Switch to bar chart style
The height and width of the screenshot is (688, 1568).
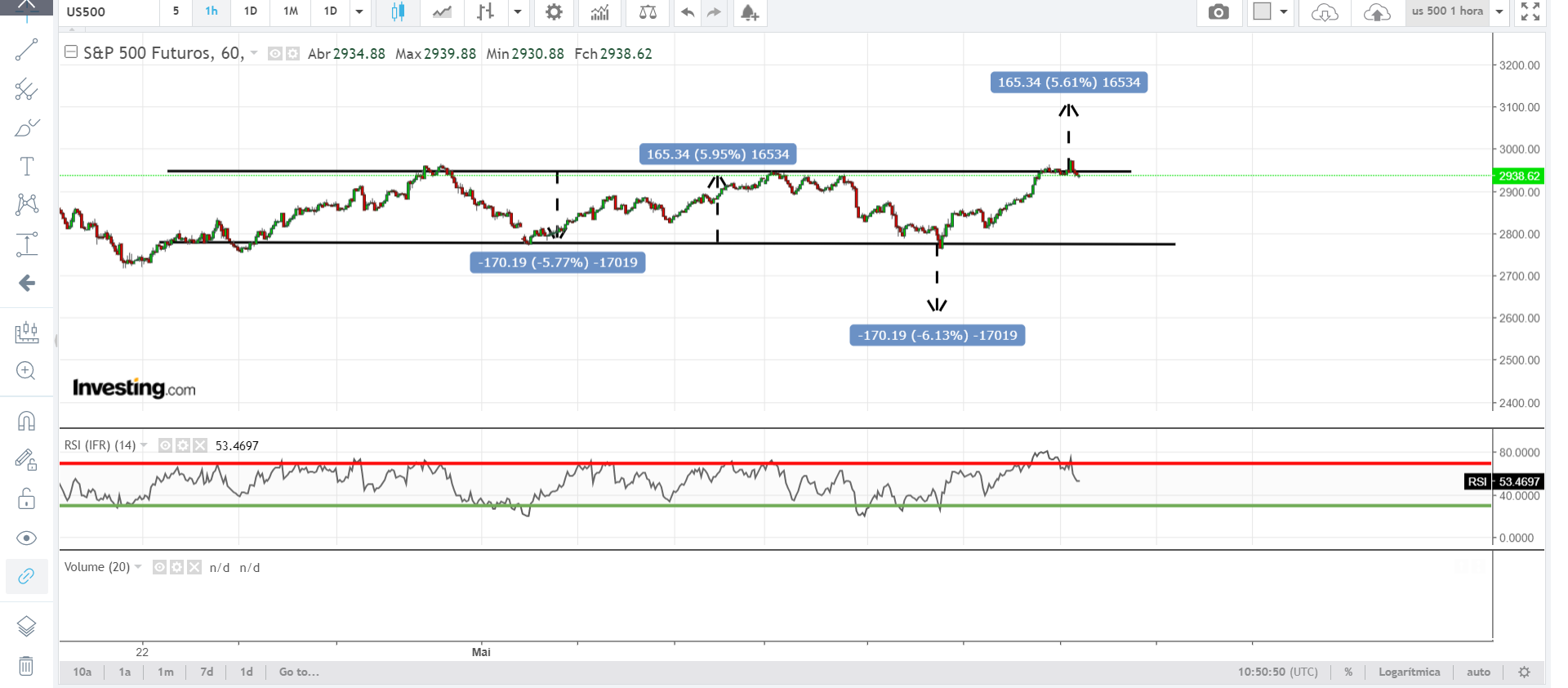[x=486, y=12]
